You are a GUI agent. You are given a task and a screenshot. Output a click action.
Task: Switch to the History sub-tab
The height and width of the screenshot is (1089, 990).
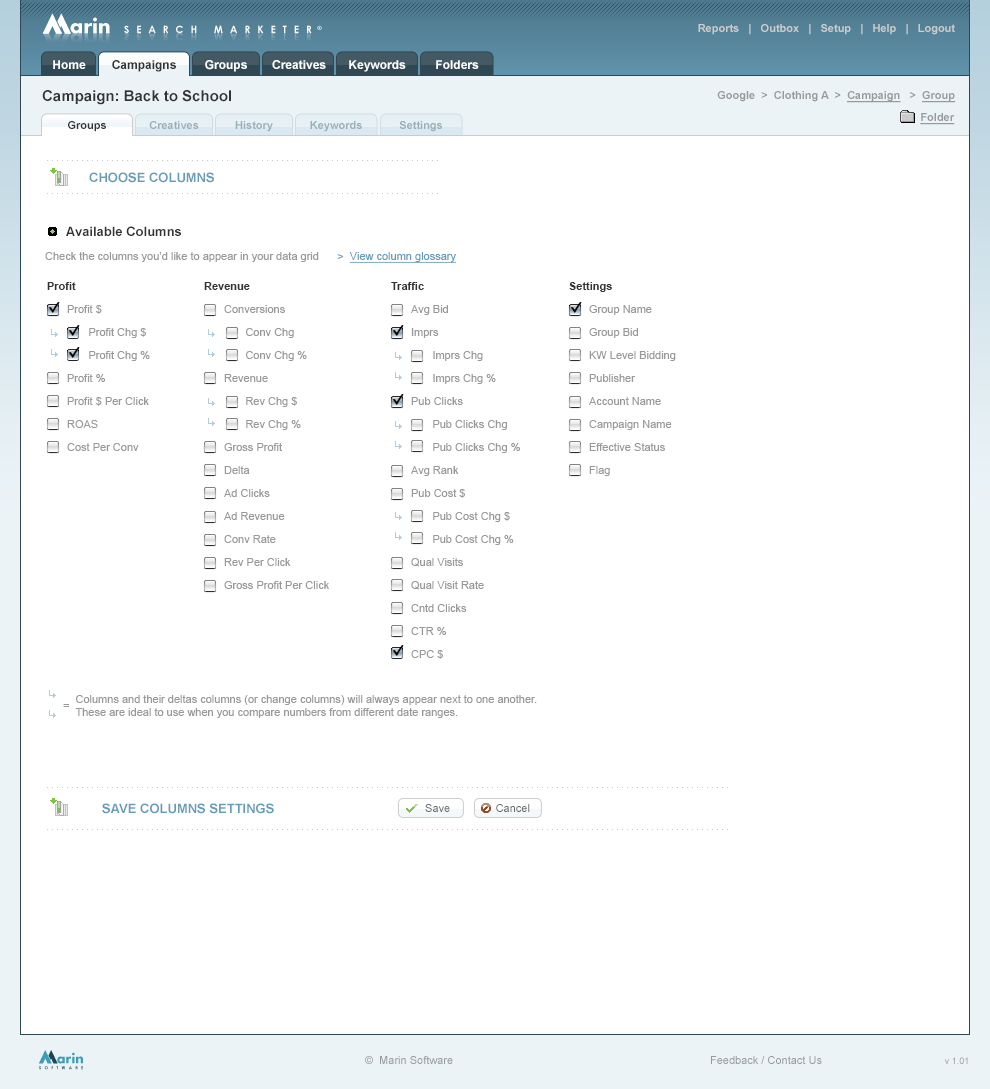tap(253, 125)
